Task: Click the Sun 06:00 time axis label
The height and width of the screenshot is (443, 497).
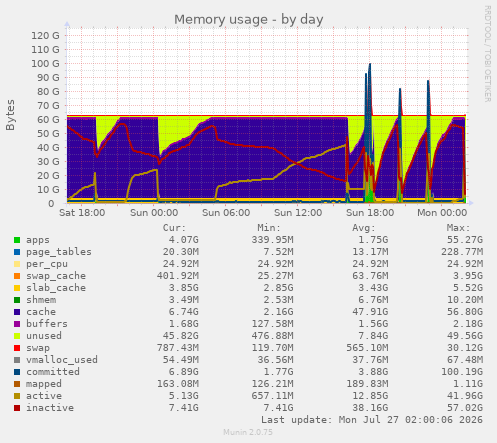Action: pyautogui.click(x=226, y=213)
